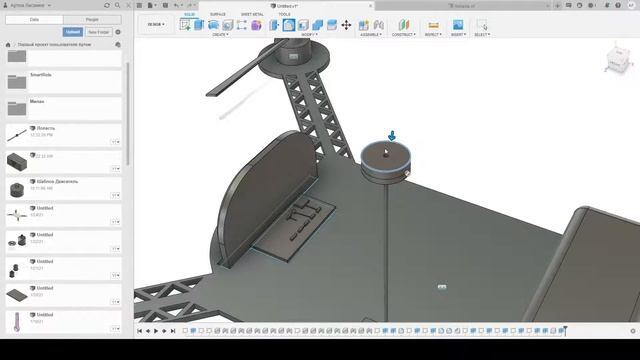Open timeline settings gear
Screen dimensions: 640x360
(633, 331)
